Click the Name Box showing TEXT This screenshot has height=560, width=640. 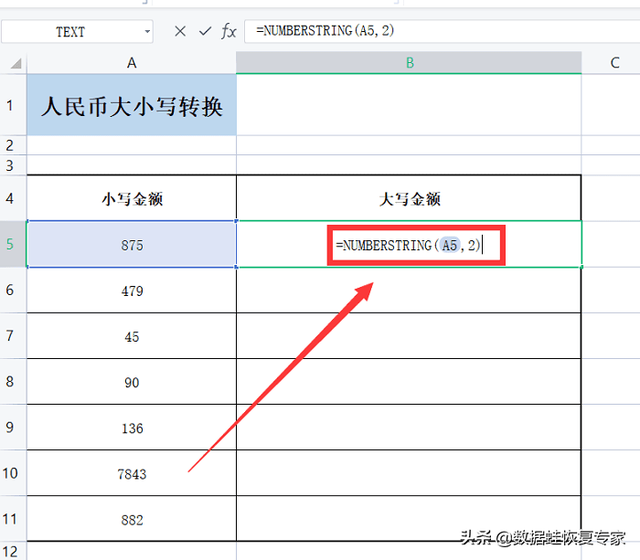77,31
